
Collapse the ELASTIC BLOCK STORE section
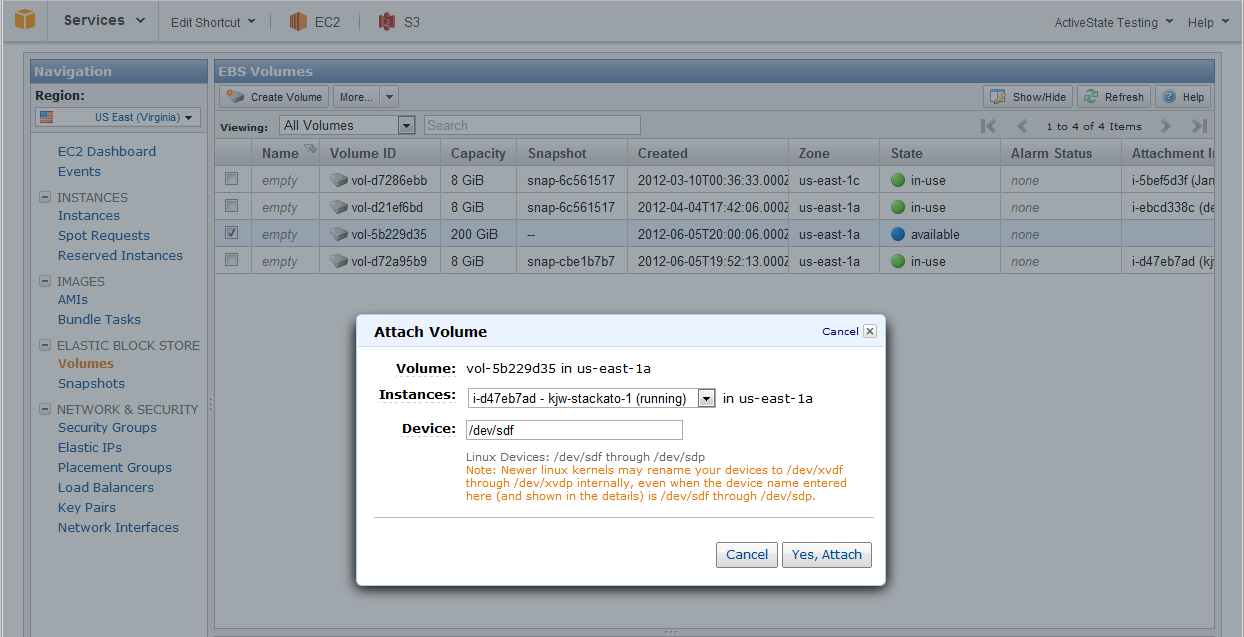click(x=45, y=345)
